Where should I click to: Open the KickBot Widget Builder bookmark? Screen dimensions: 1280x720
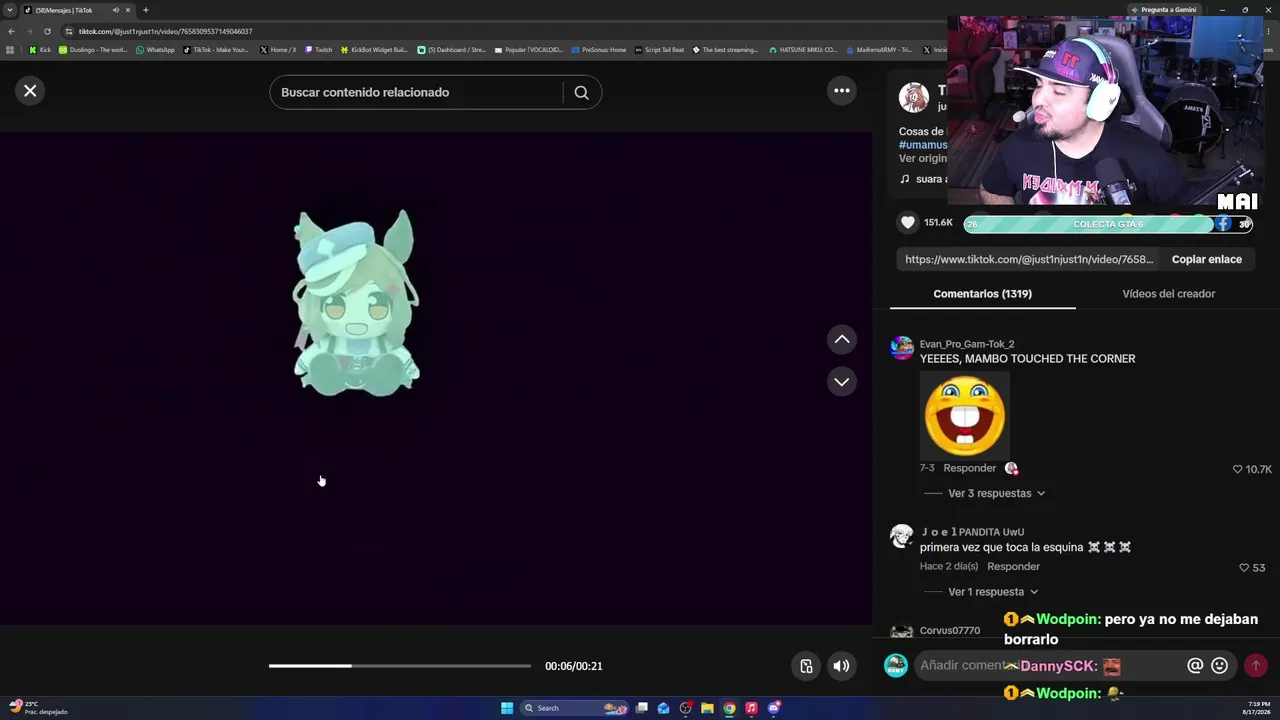point(374,50)
